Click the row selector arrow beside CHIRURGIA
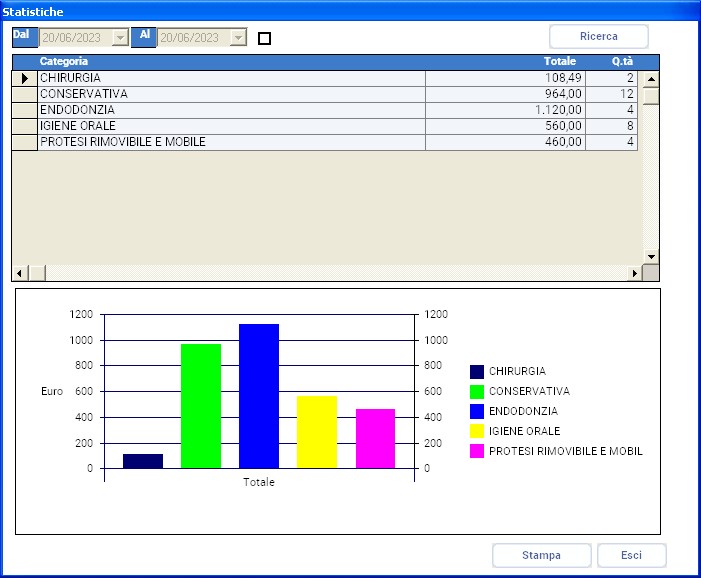Screen dimensions: 701x578 click(25, 78)
